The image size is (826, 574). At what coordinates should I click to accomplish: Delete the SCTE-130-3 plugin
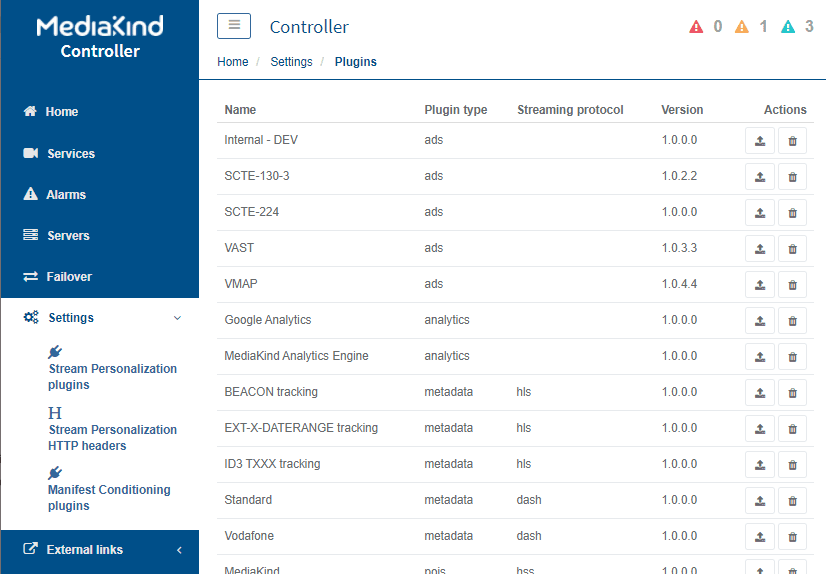point(792,176)
